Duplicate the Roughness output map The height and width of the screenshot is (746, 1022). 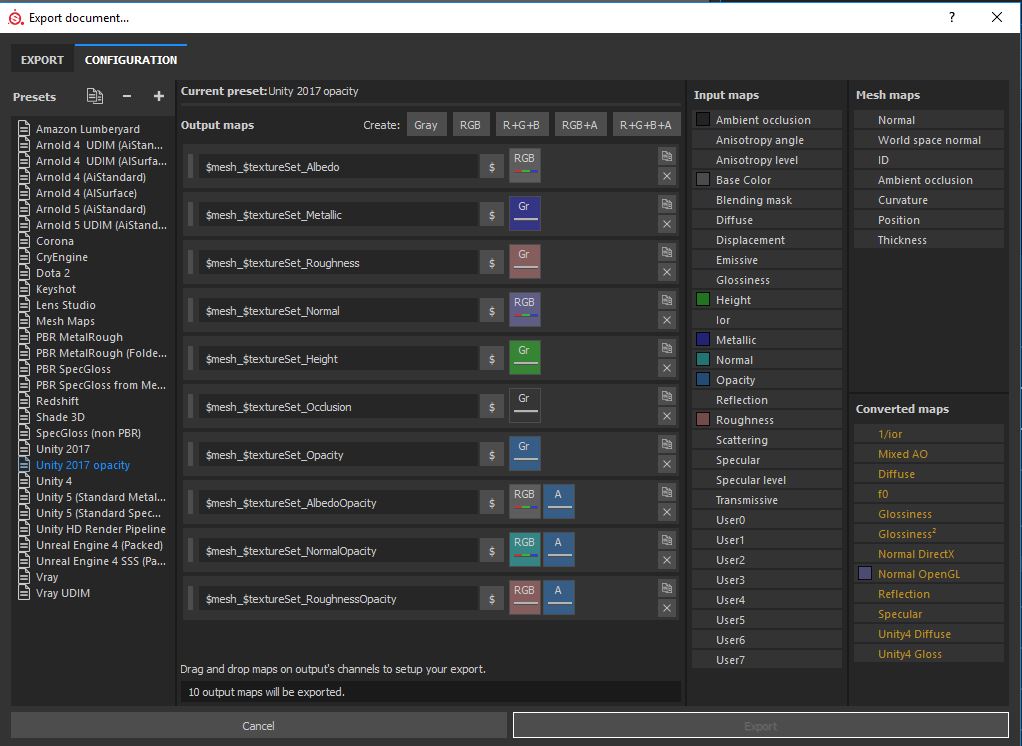(x=667, y=252)
